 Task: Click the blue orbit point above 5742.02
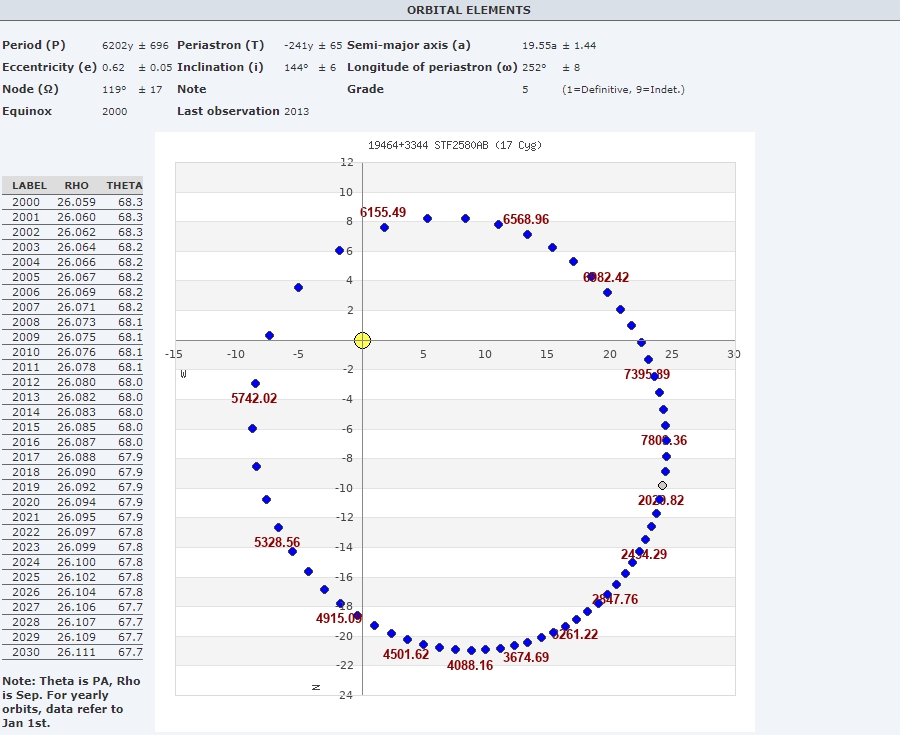point(255,383)
